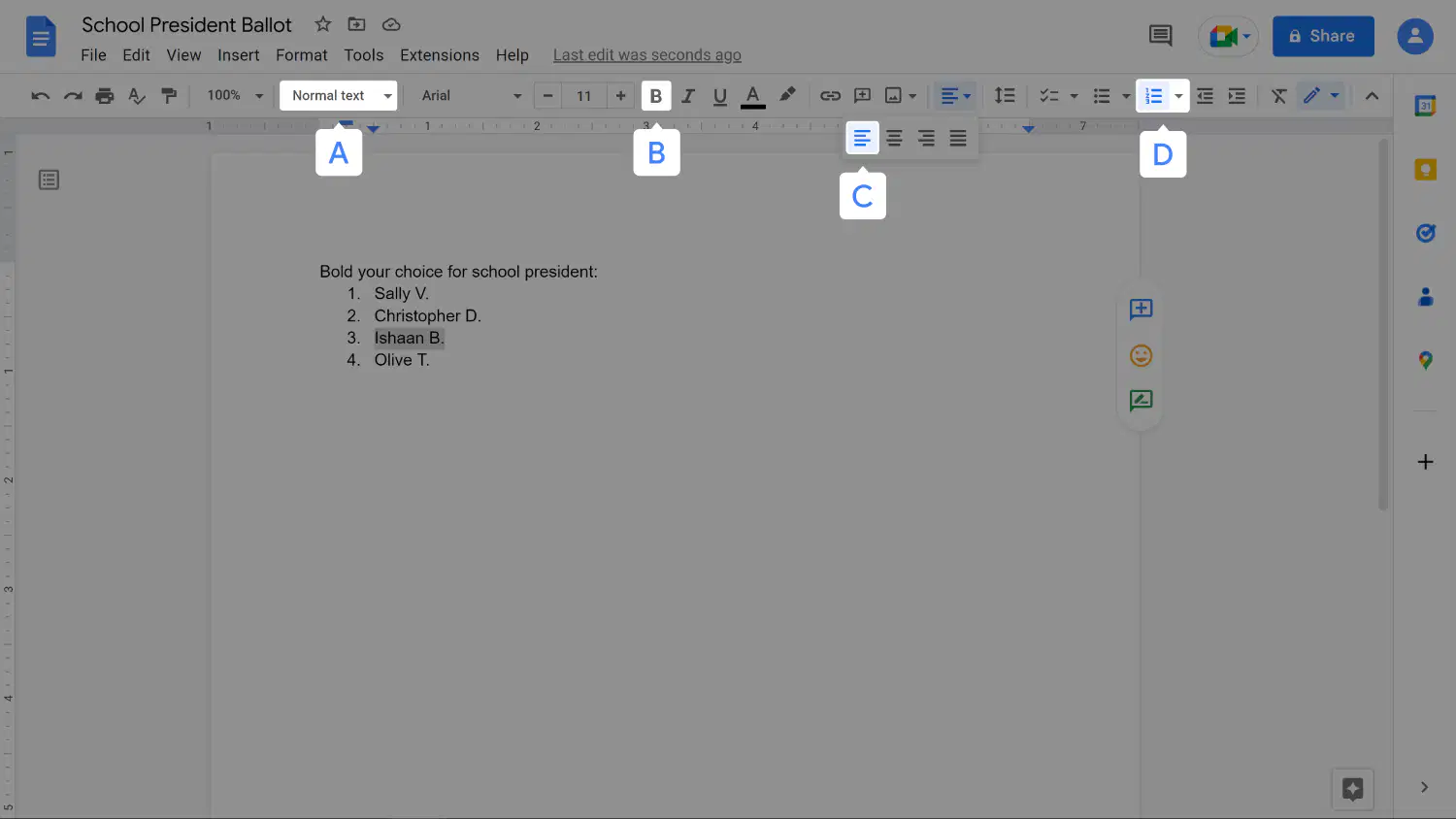Expand the bulleted list options arrow
1456x819 pixels.
pyautogui.click(x=1126, y=96)
